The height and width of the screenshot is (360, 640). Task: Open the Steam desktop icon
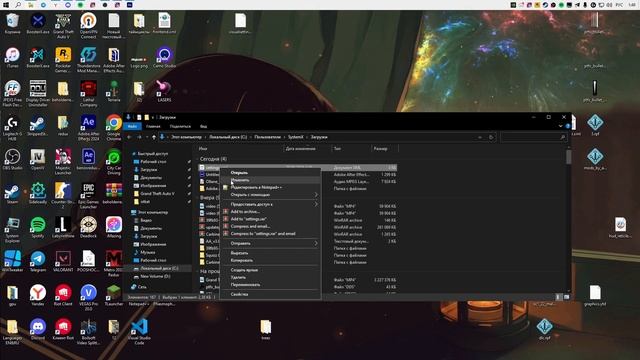tap(12, 194)
